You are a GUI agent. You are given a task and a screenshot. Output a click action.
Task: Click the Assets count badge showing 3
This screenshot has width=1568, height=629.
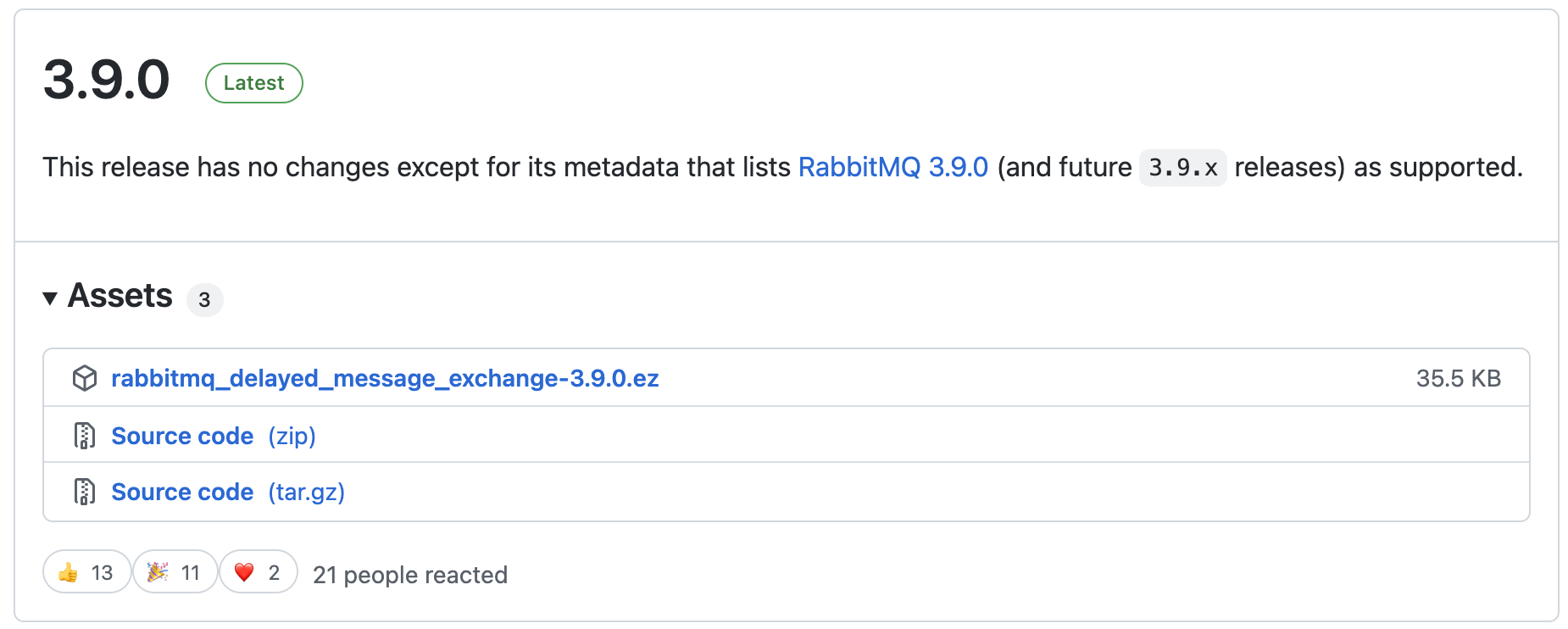click(x=204, y=299)
